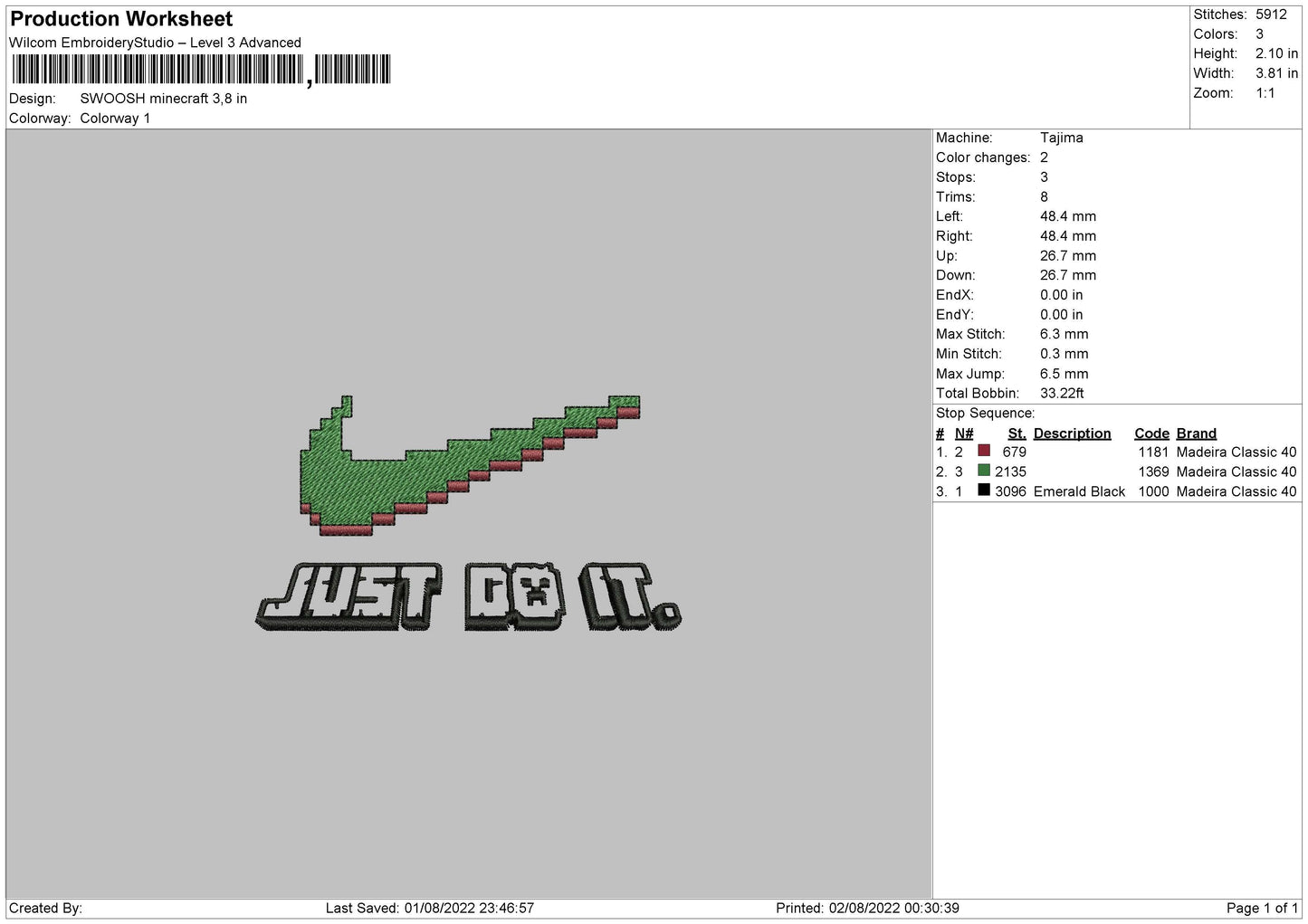Click the Right value '48.4 mm'
Viewport: 1308px width, 924px height.
1068,236
